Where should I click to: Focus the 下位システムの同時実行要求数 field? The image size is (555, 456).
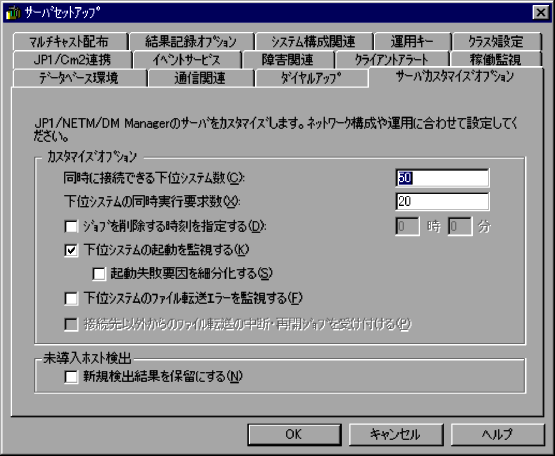pyautogui.click(x=442, y=201)
